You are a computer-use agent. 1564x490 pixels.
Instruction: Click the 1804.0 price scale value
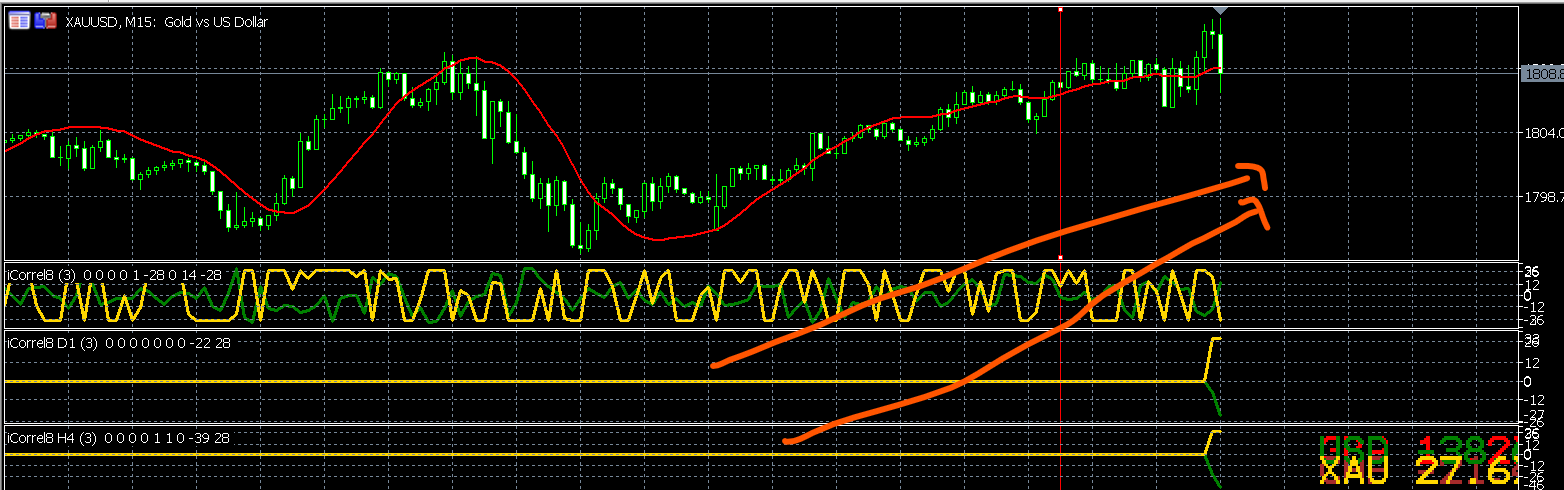click(x=1545, y=132)
